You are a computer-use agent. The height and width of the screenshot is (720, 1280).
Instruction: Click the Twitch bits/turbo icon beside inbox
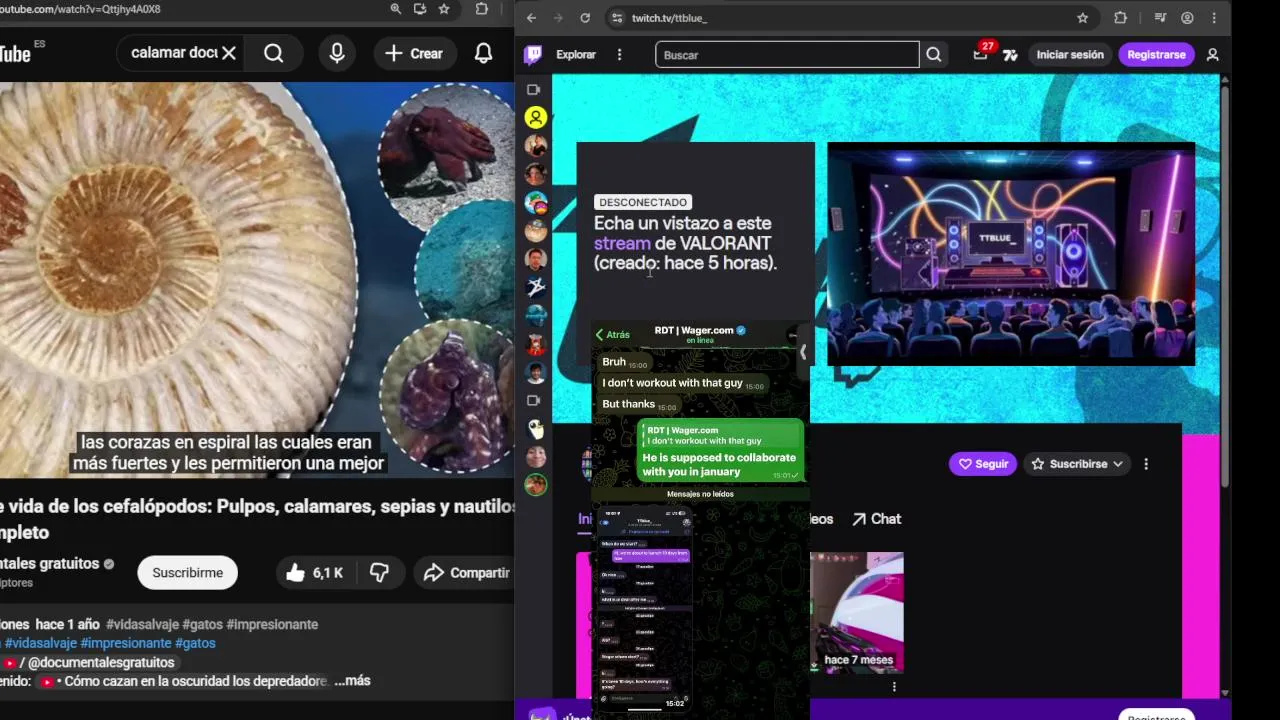coord(1011,55)
